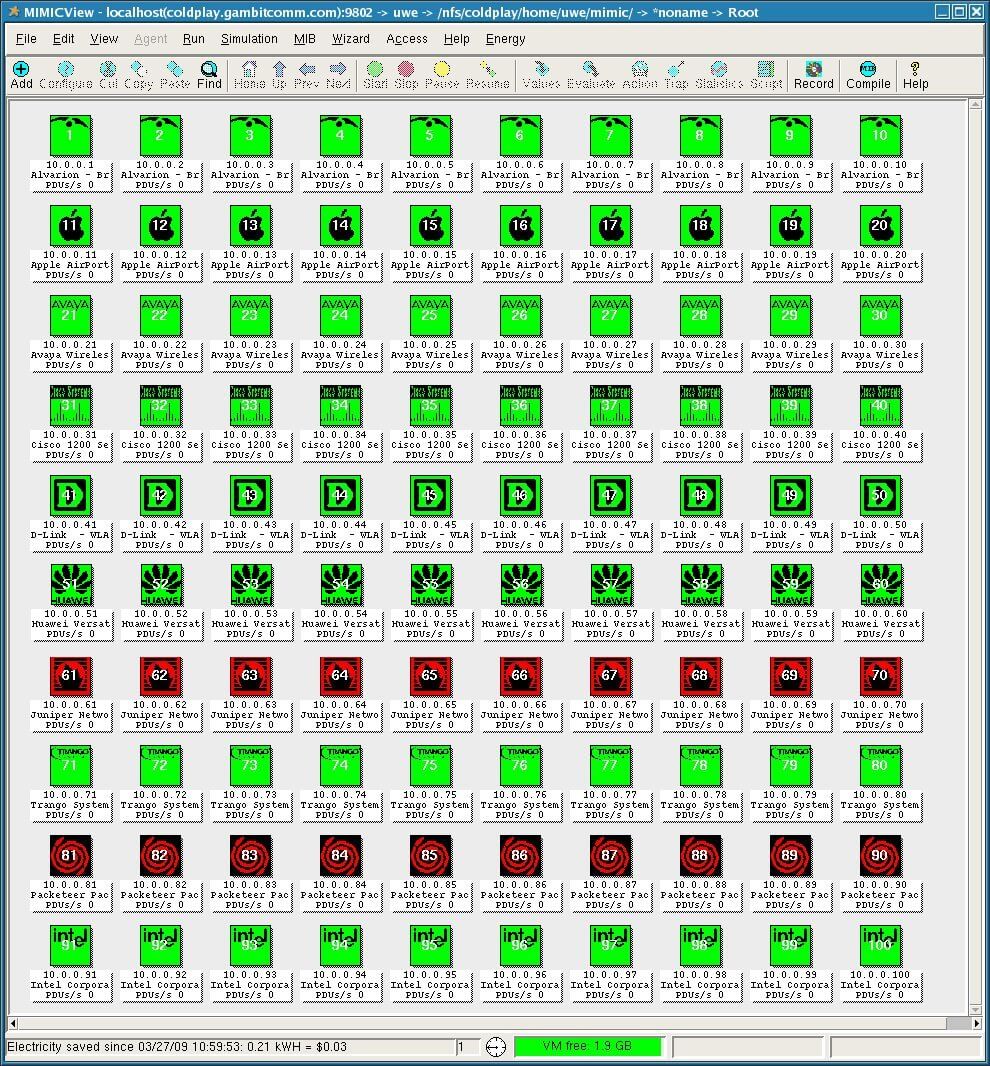990x1066 pixels.
Task: Select Juniper agent icon 70
Action: pyautogui.click(x=880, y=676)
